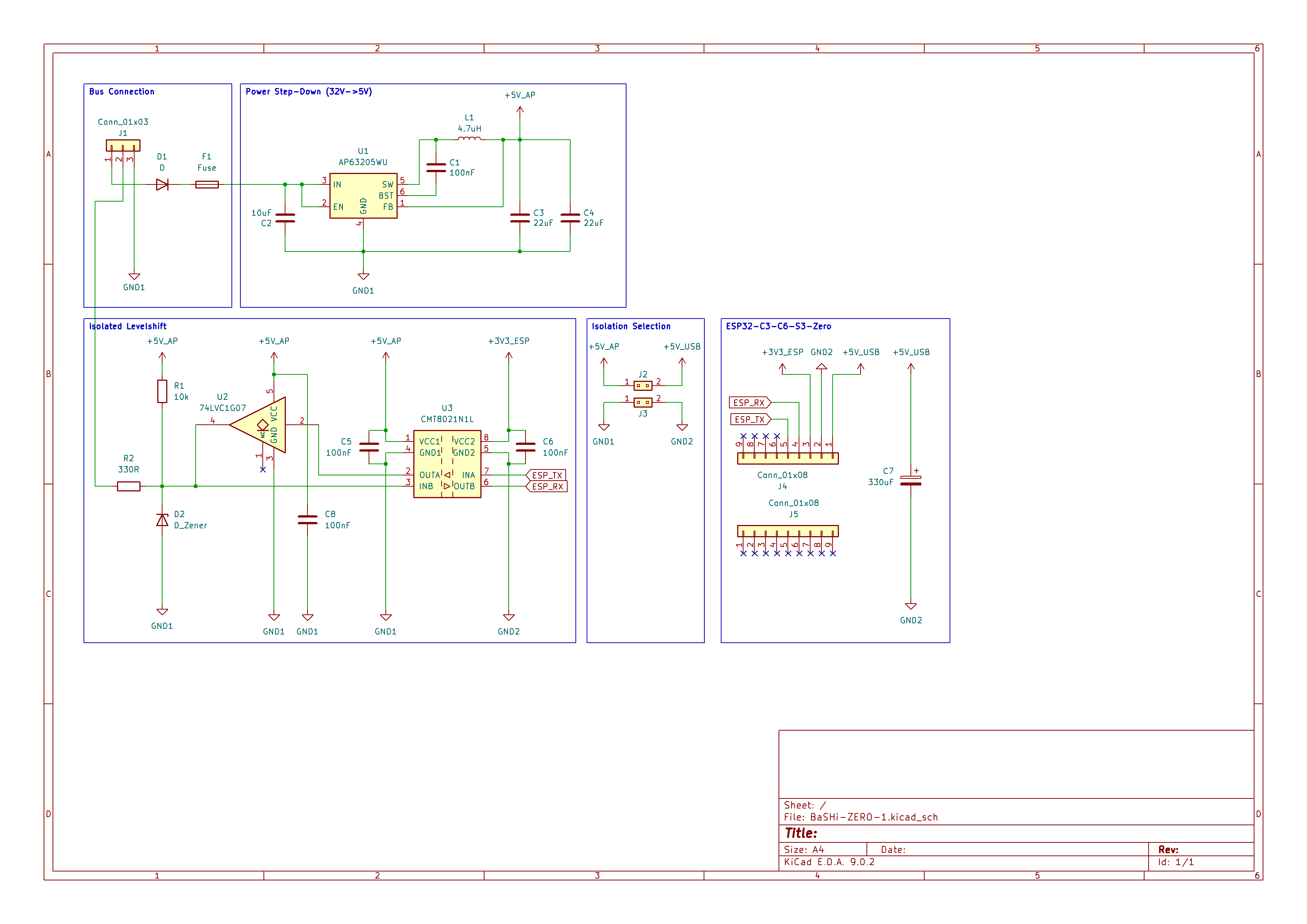Click the 'AP63205WU' value text
The height and width of the screenshot is (924, 1307).
click(363, 162)
